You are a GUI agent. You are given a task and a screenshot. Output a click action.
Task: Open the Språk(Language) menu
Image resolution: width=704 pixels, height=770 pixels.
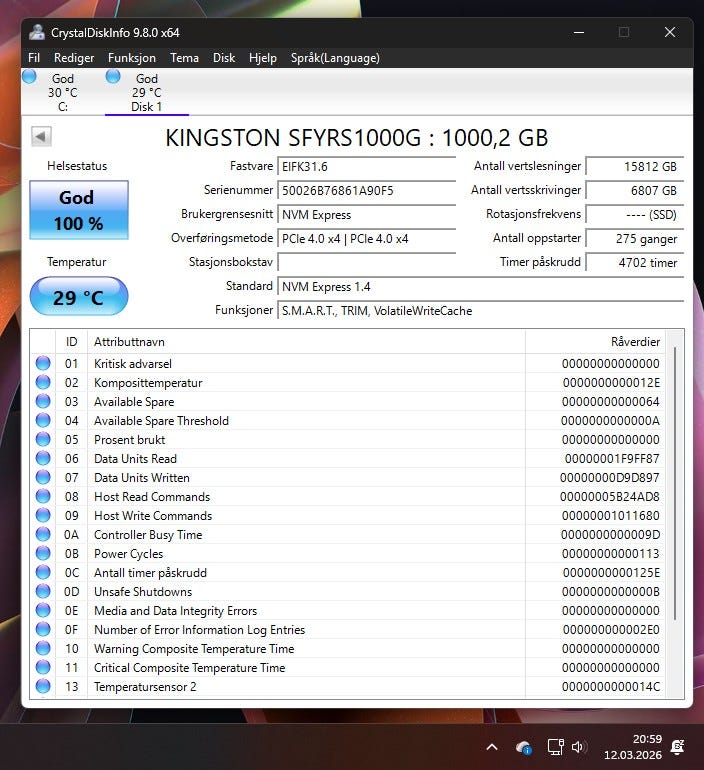click(x=335, y=58)
